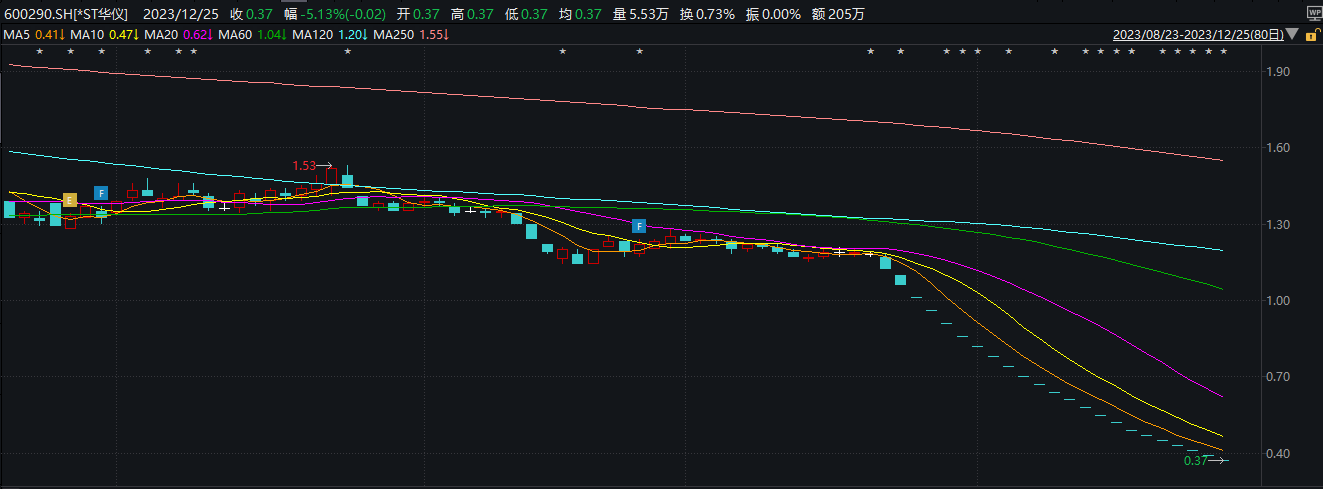Click the blue F marker mid-chart
This screenshot has width=1323, height=489.
[x=638, y=226]
